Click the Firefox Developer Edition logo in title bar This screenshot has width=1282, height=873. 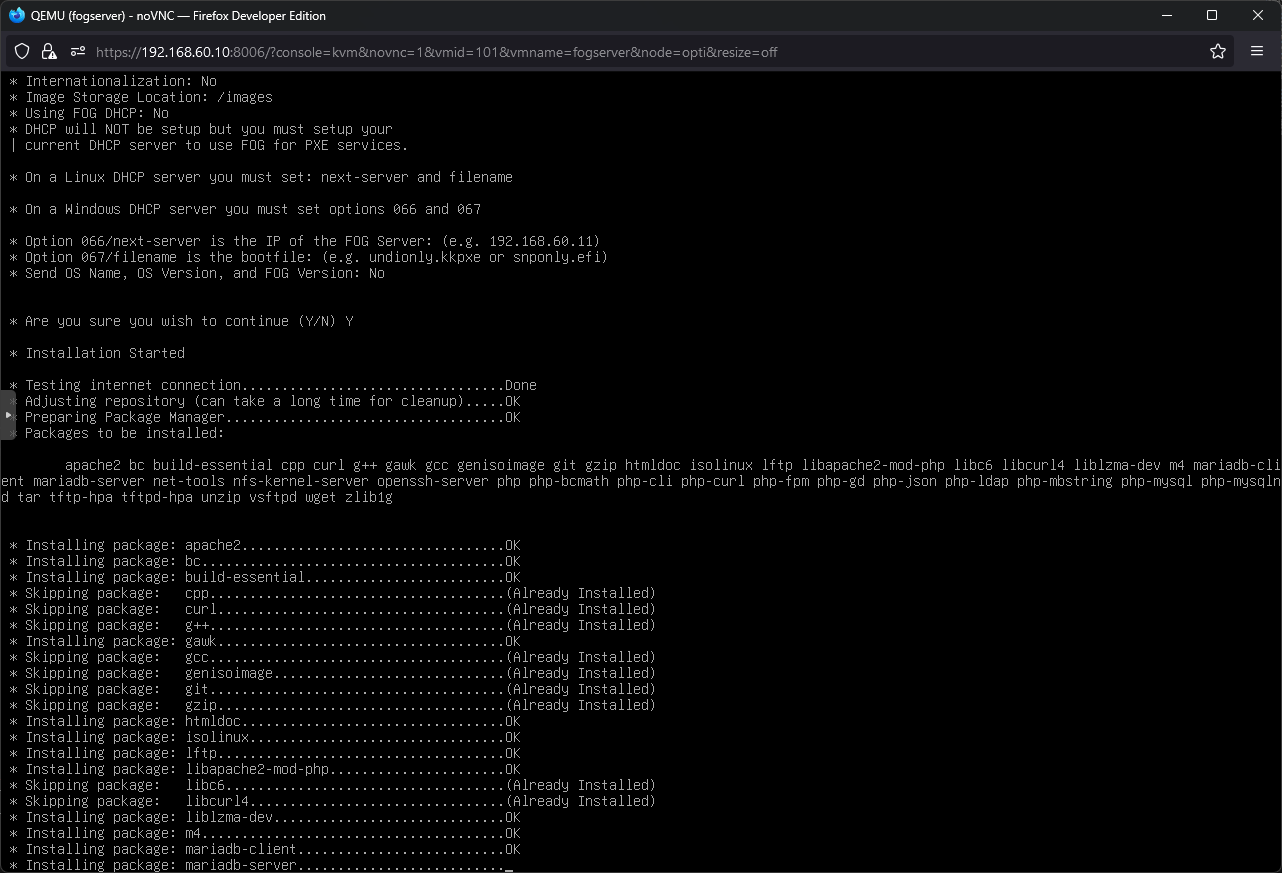(x=16, y=15)
